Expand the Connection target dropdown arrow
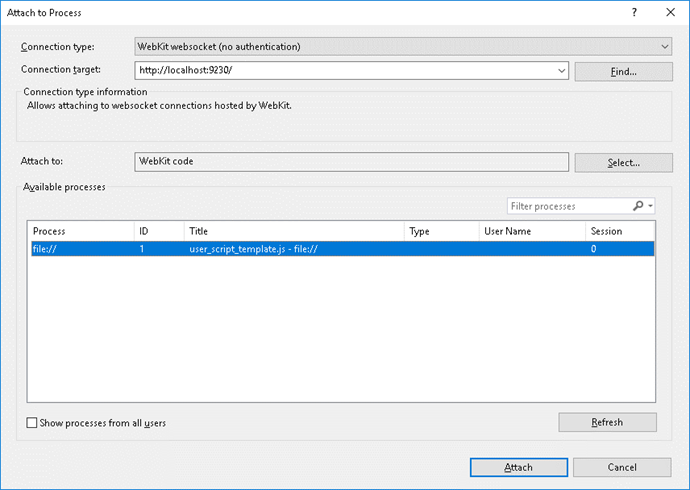The width and height of the screenshot is (690, 490). pos(563,71)
